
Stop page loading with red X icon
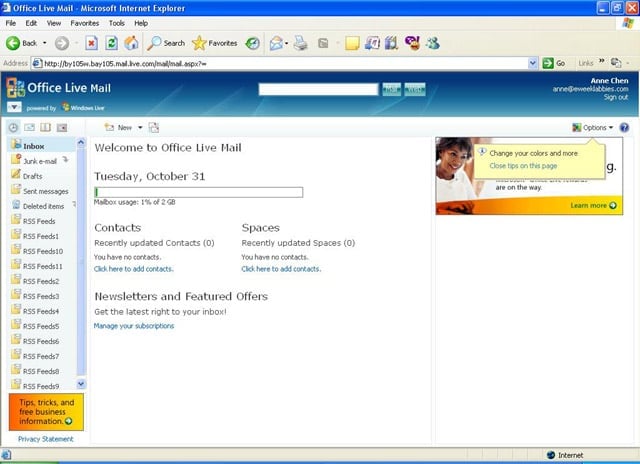(x=91, y=43)
